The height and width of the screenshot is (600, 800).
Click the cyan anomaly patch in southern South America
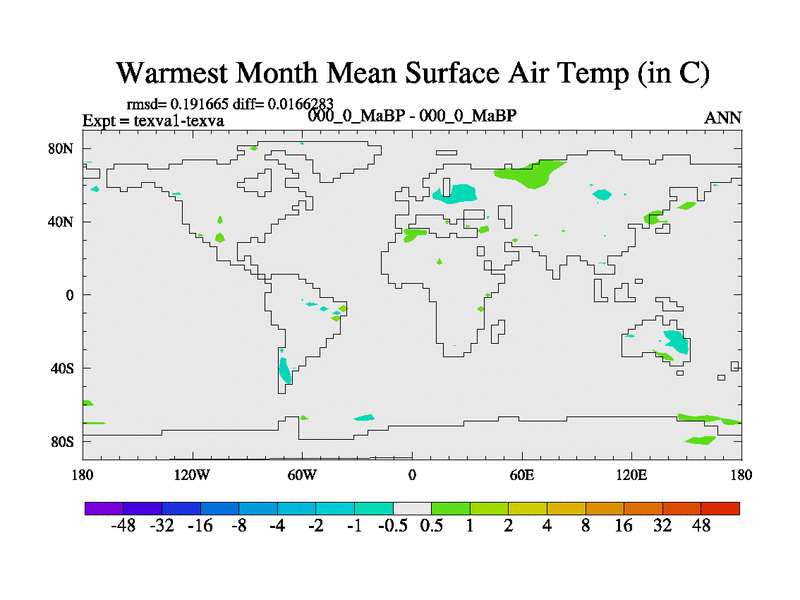click(285, 370)
